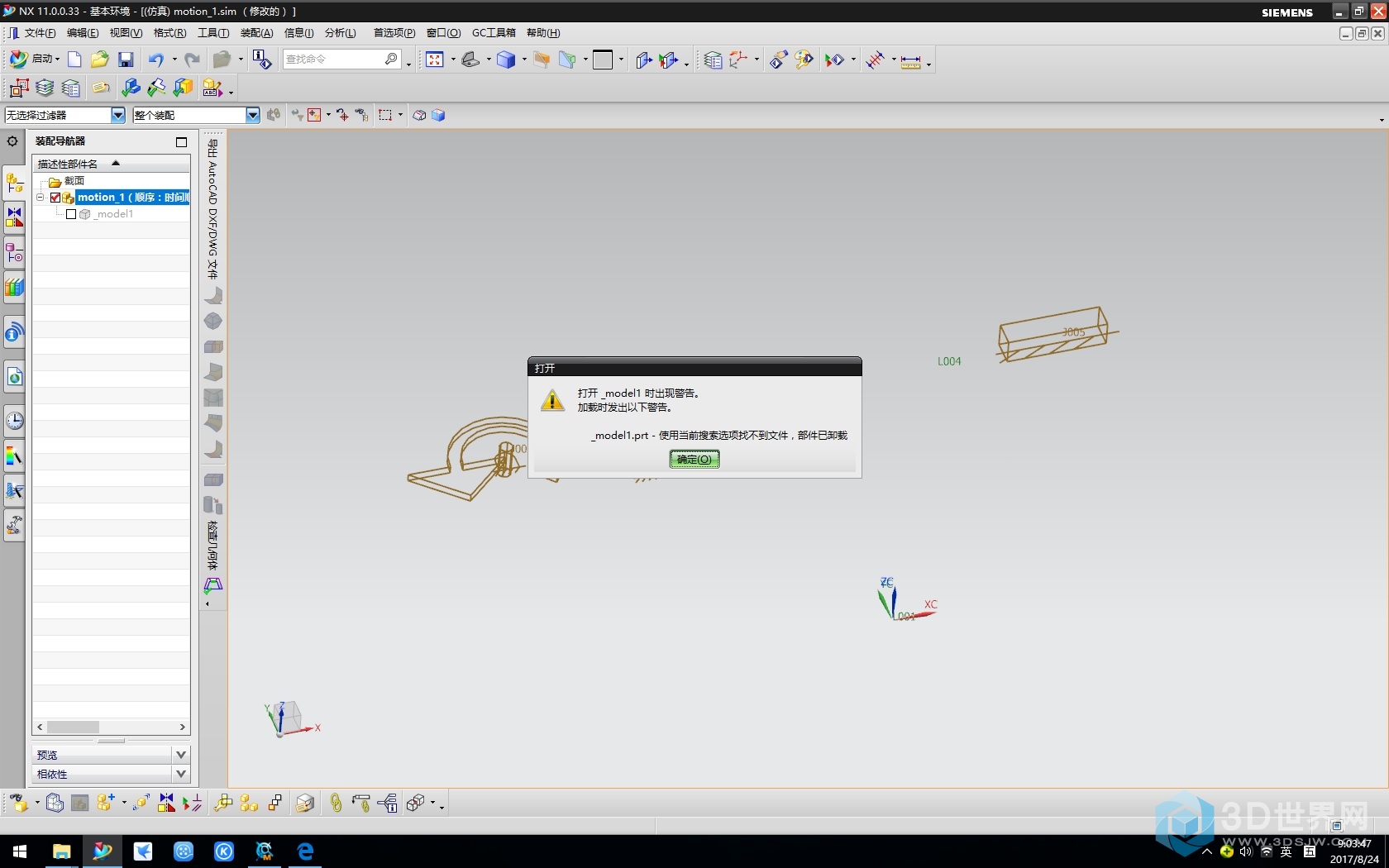Open the selection filter dropdown
This screenshot has height=868, width=1389.
pyautogui.click(x=118, y=115)
